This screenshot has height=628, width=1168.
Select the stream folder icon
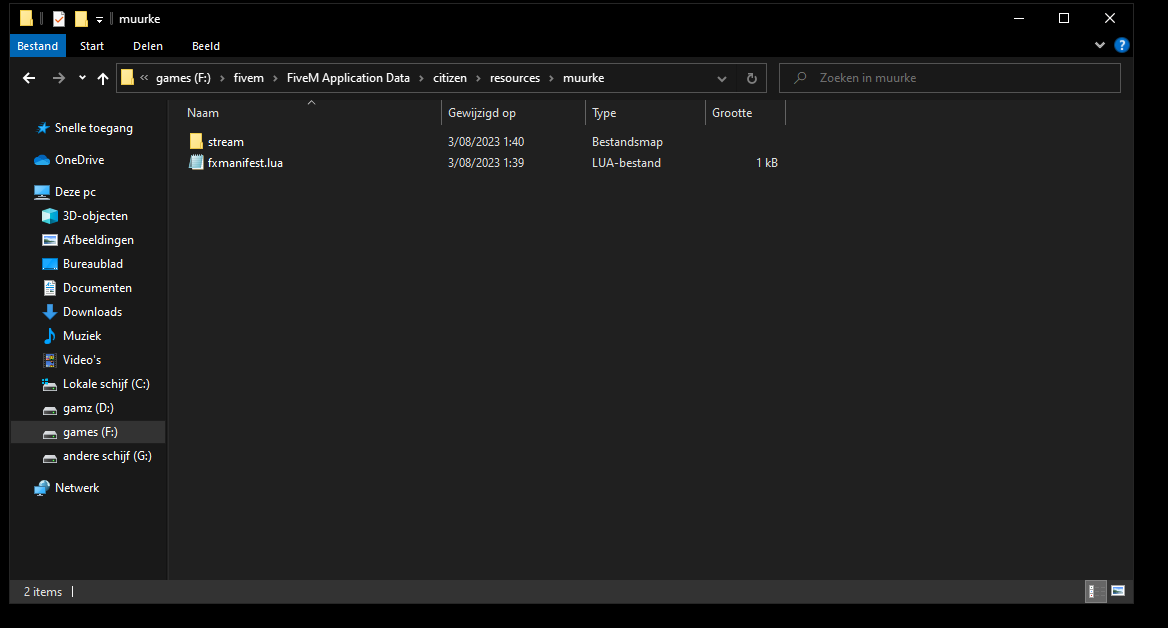(196, 142)
